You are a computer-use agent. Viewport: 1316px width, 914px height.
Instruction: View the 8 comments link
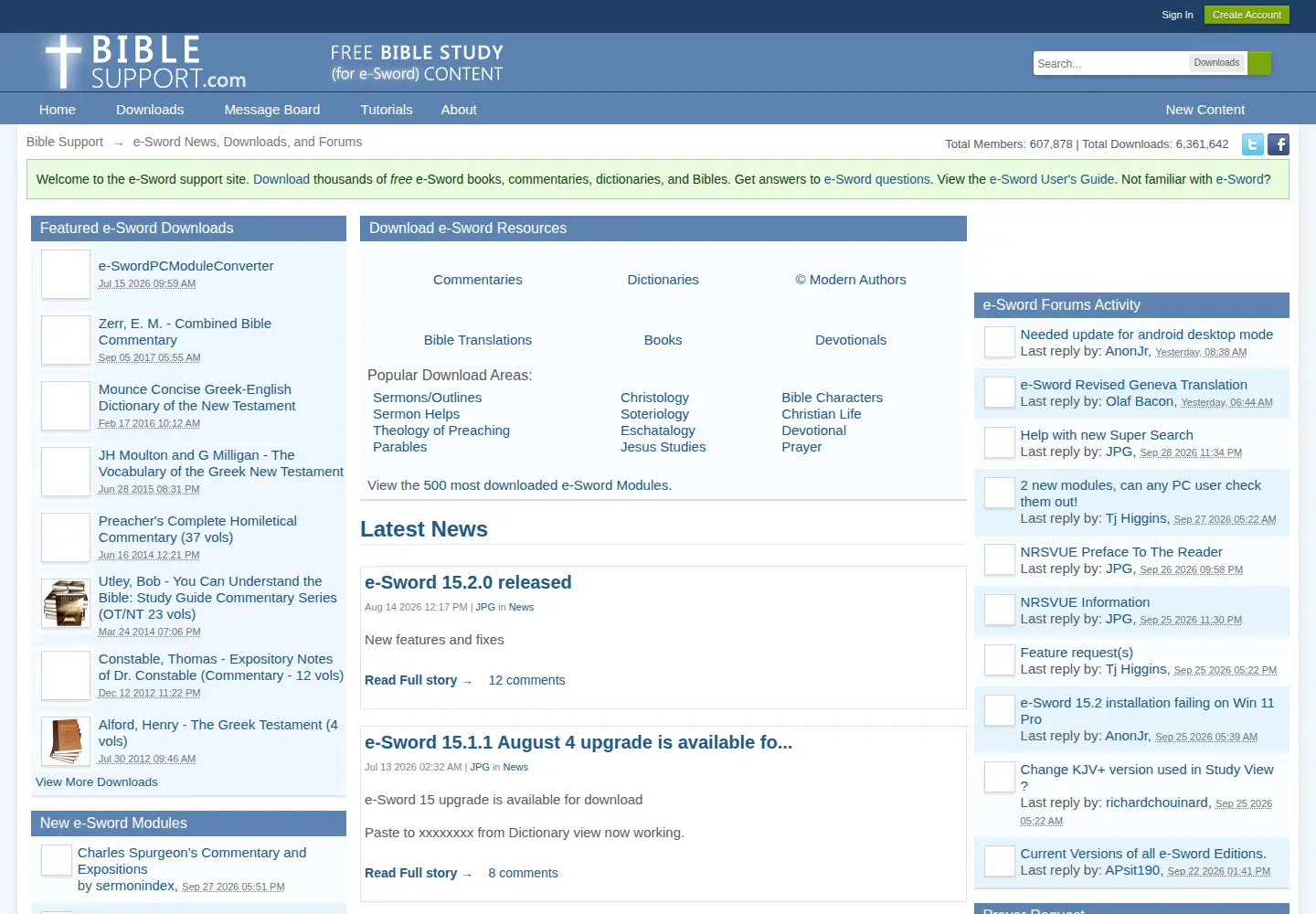[523, 873]
